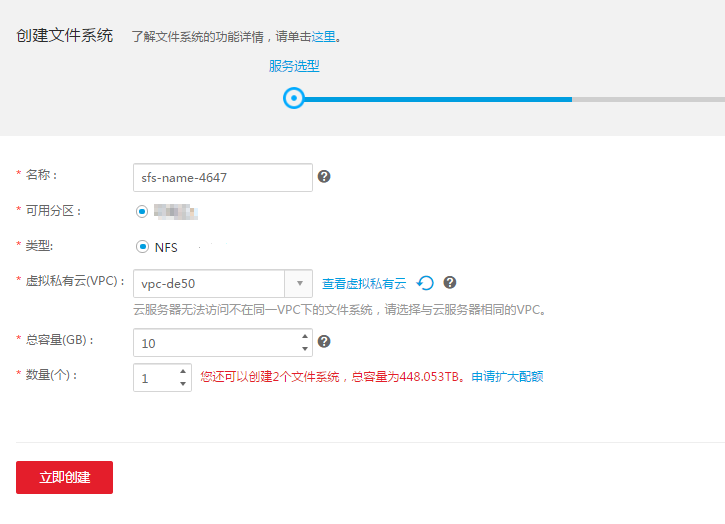Image resolution: width=725 pixels, height=524 pixels.
Task: Click the 类型 label
Action: coord(39,246)
